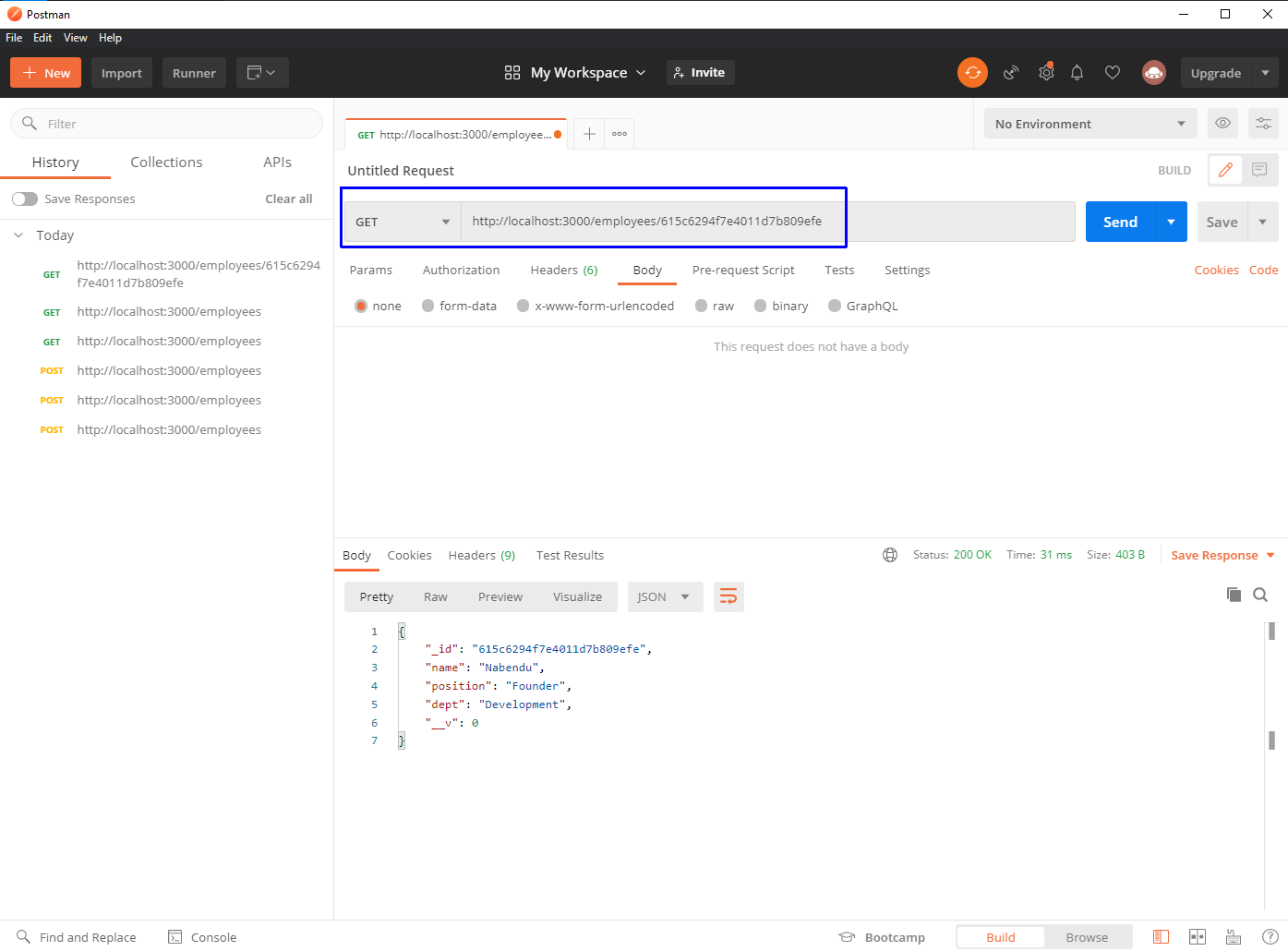Click the orange New button
The width and height of the screenshot is (1288, 951).
pos(45,73)
